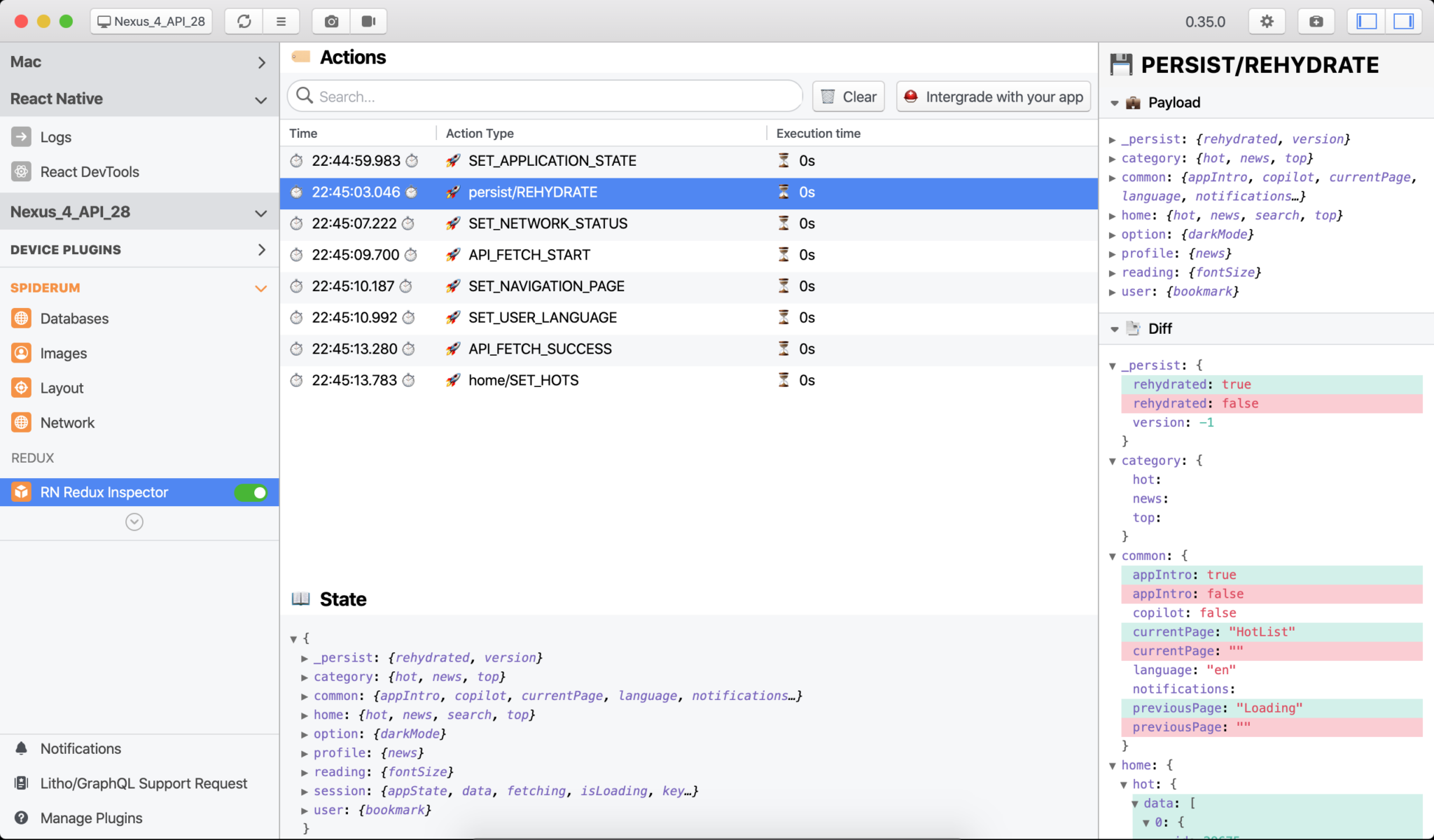Start a screen recording of the device
The width and height of the screenshot is (1434, 840).
(x=368, y=21)
